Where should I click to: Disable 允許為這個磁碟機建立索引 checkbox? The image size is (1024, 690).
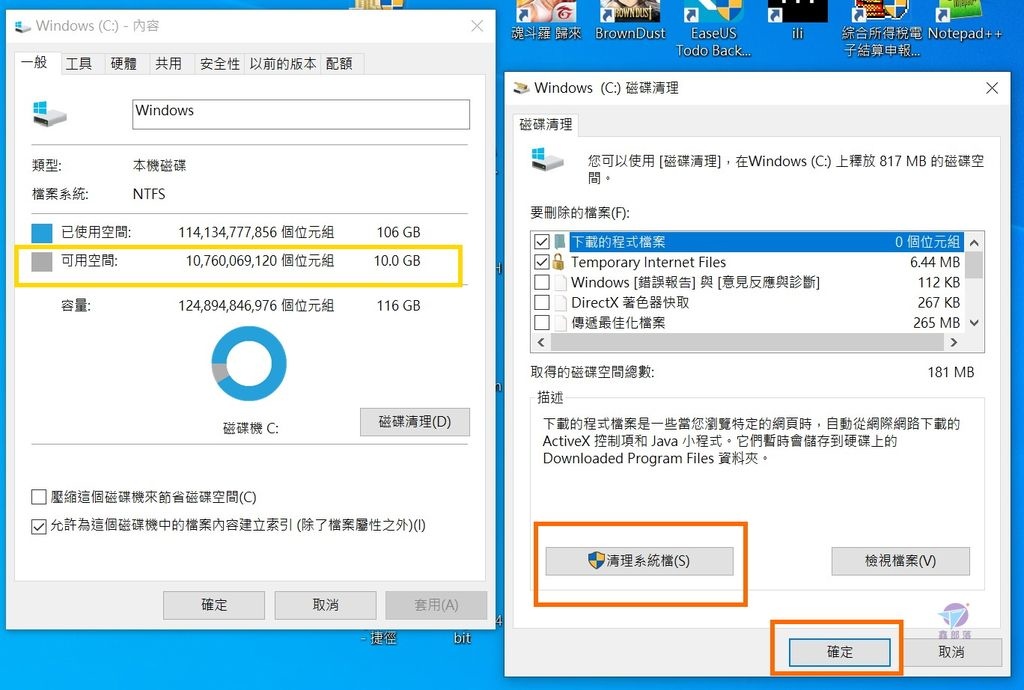coord(39,525)
